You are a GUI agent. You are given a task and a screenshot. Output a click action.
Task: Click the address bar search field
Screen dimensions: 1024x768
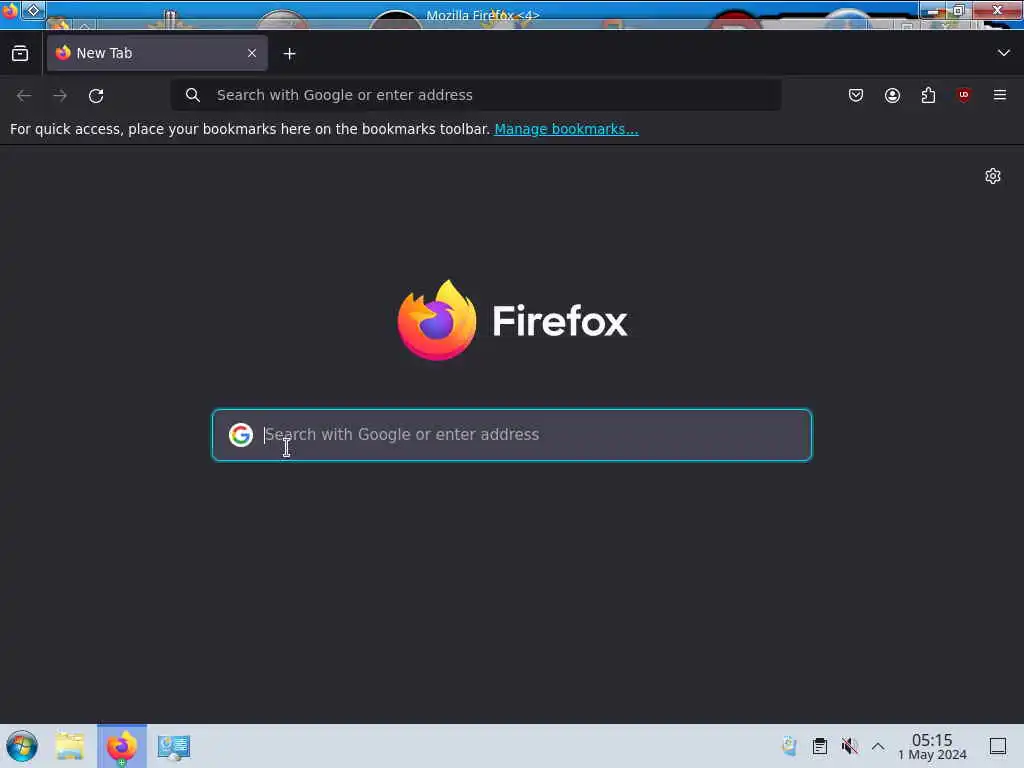[475, 95]
